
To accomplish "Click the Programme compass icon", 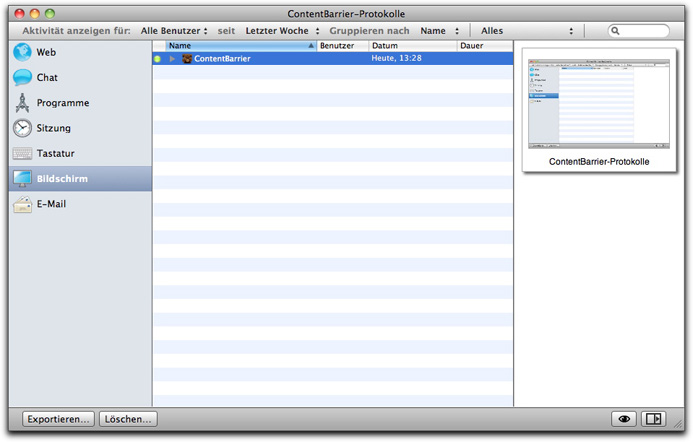I will 22,103.
